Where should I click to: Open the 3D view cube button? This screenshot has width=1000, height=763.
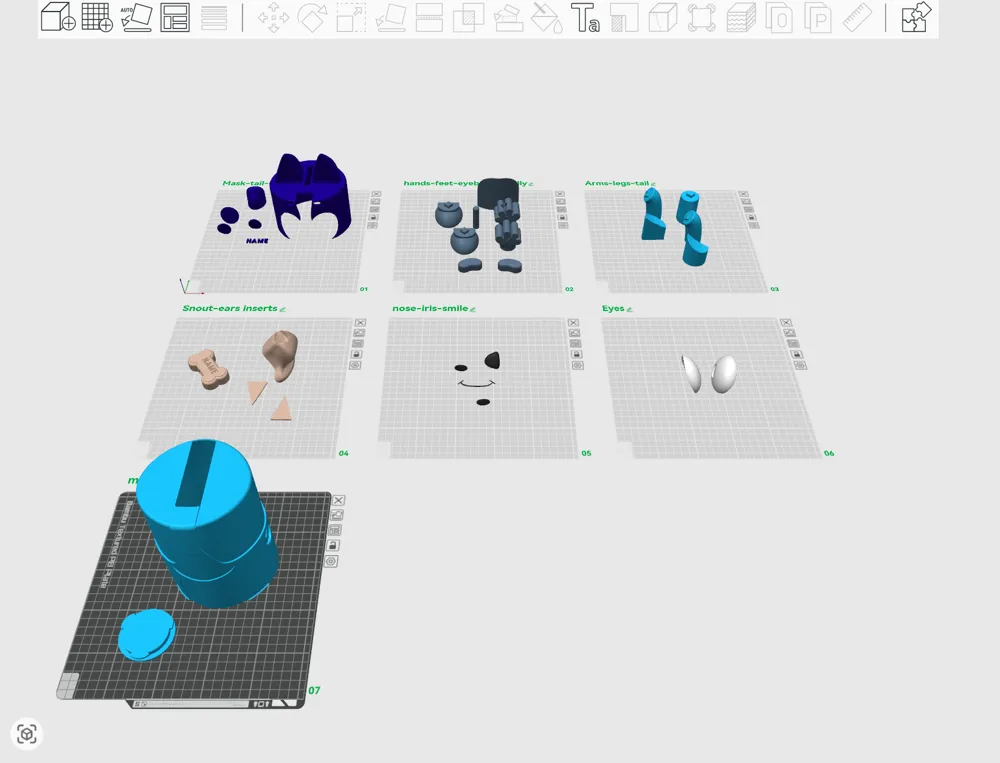27,734
